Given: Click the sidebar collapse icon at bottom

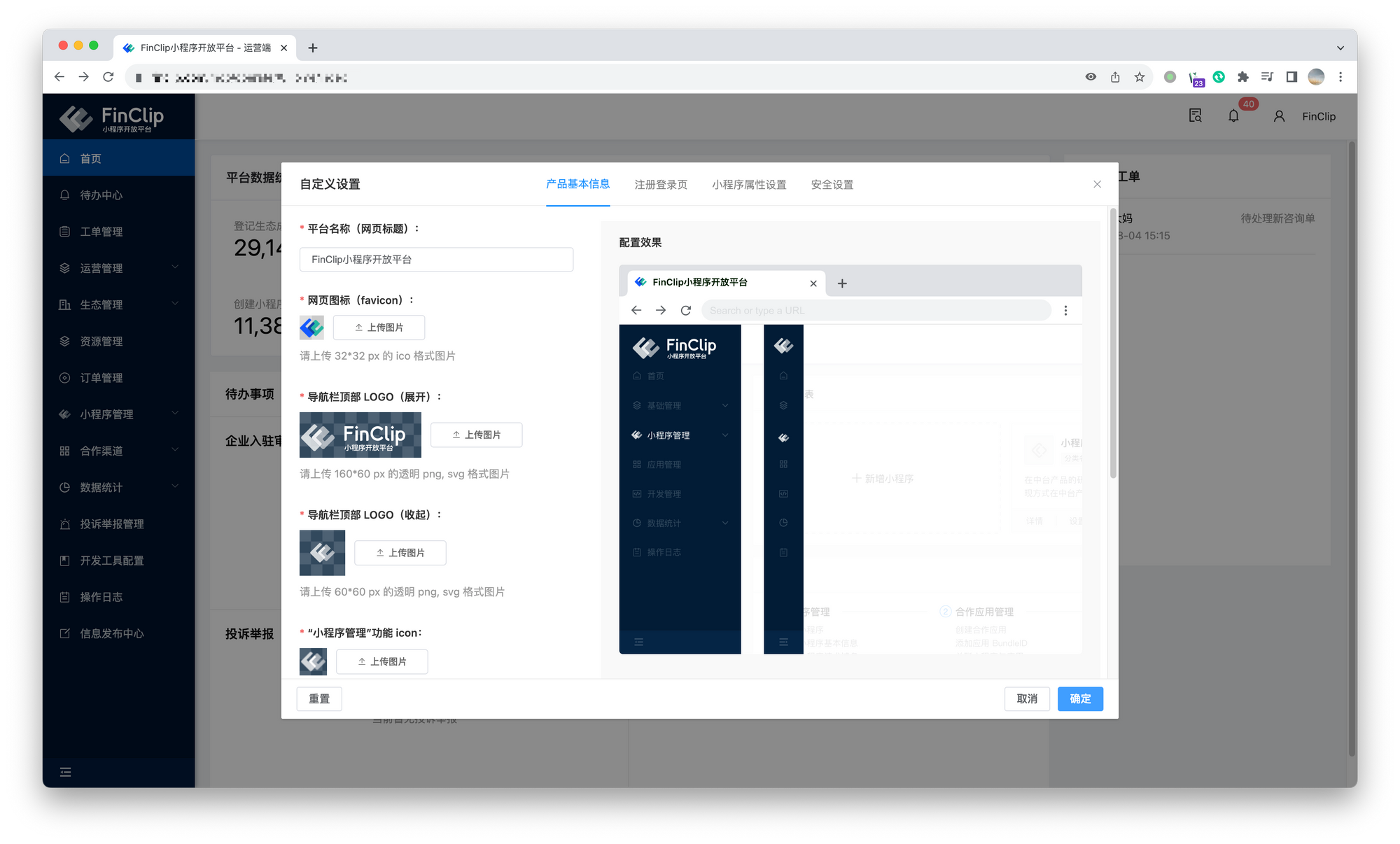Looking at the screenshot, I should [65, 772].
